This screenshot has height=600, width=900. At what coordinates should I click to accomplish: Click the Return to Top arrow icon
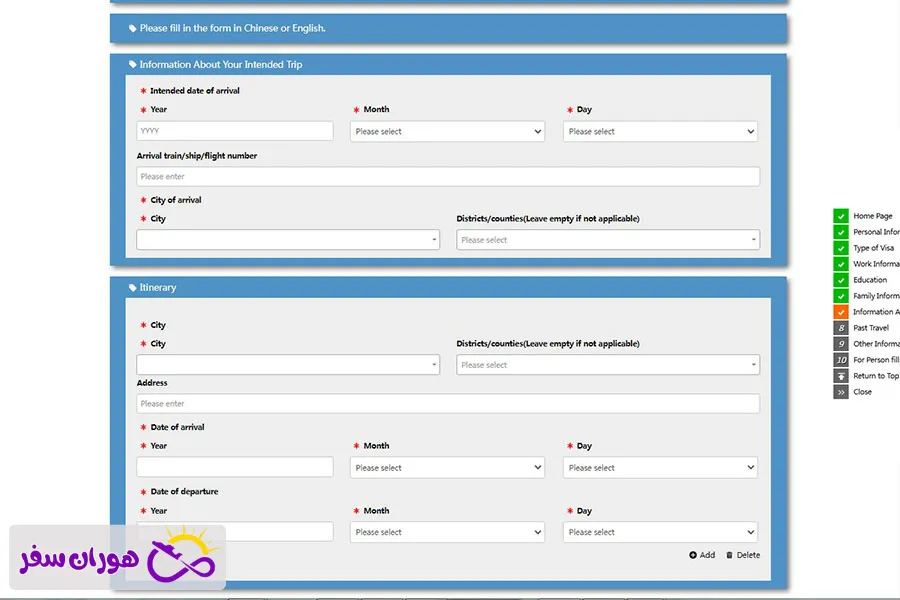pyautogui.click(x=841, y=376)
